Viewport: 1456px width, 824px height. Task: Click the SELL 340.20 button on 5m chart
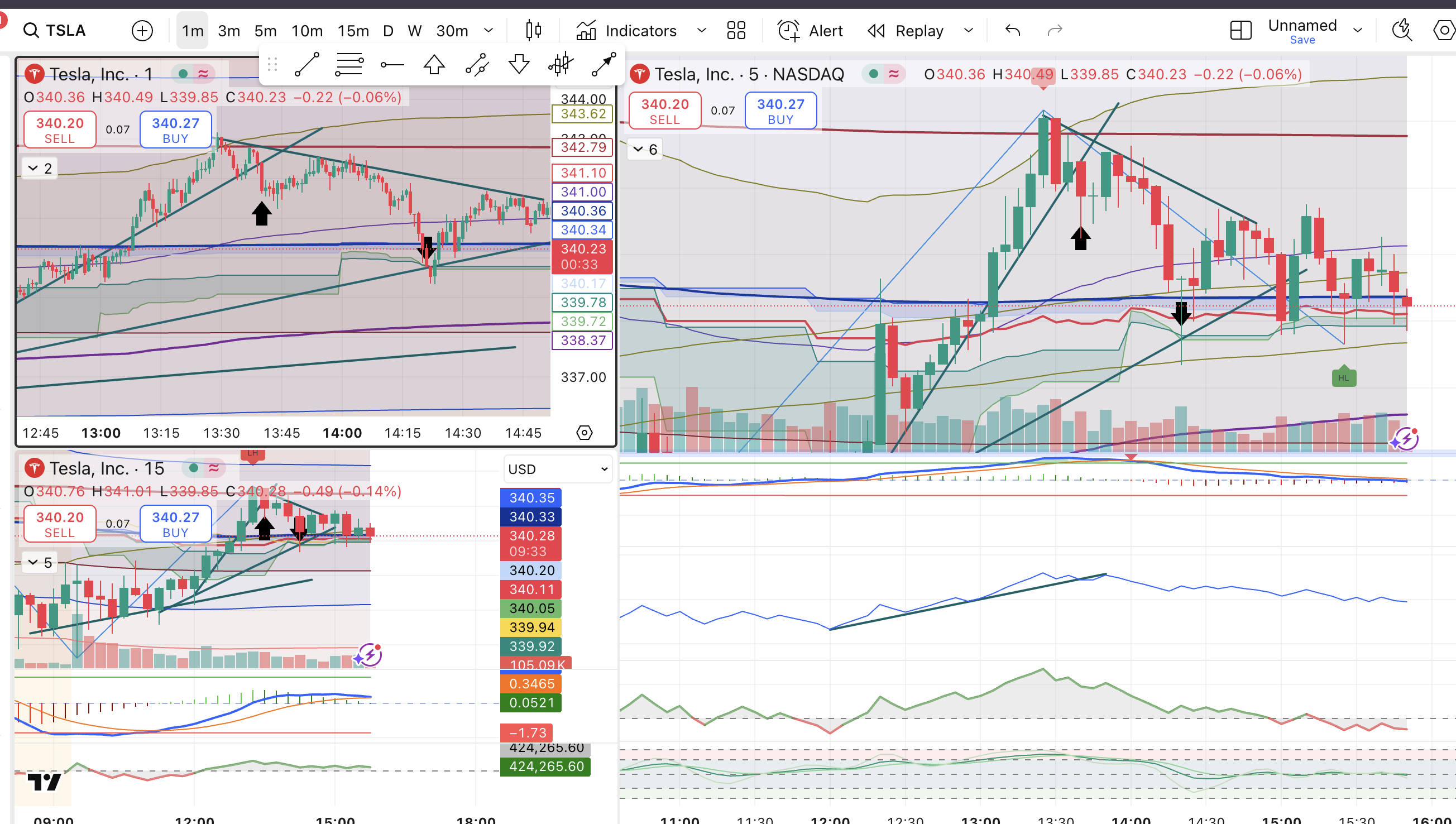pyautogui.click(x=665, y=111)
